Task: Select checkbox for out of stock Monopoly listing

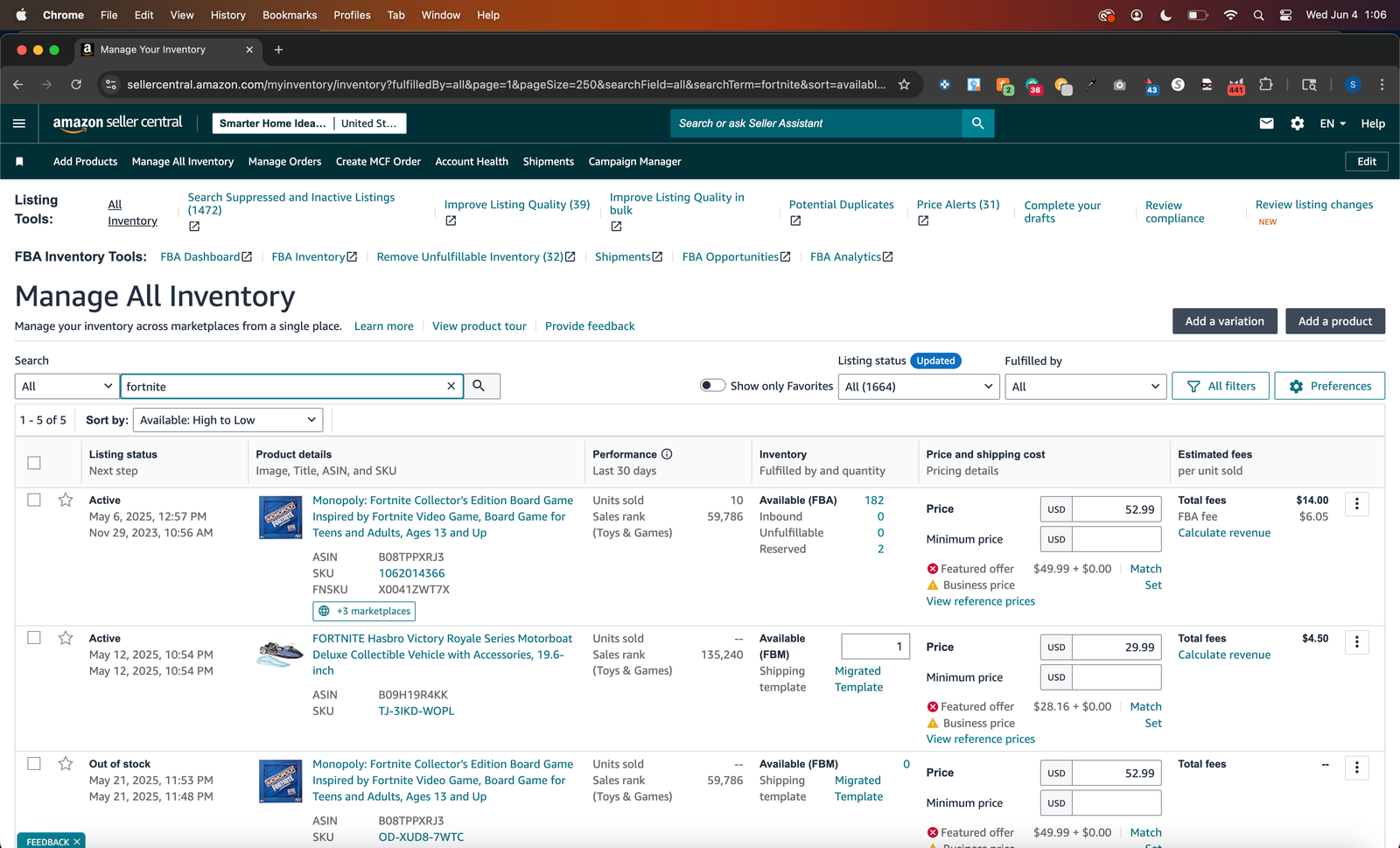Action: click(x=34, y=763)
